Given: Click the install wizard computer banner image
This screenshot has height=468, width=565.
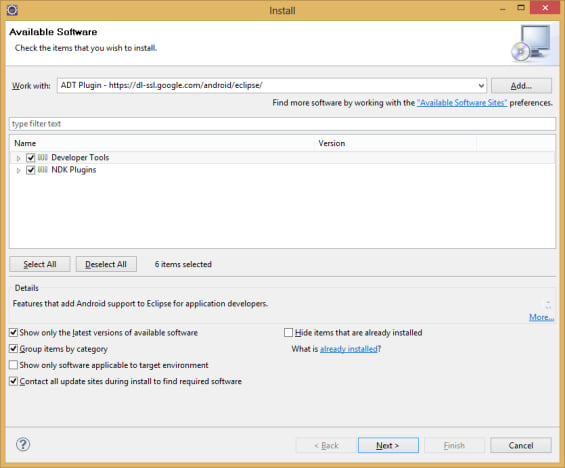Looking at the screenshot, I should click(530, 43).
